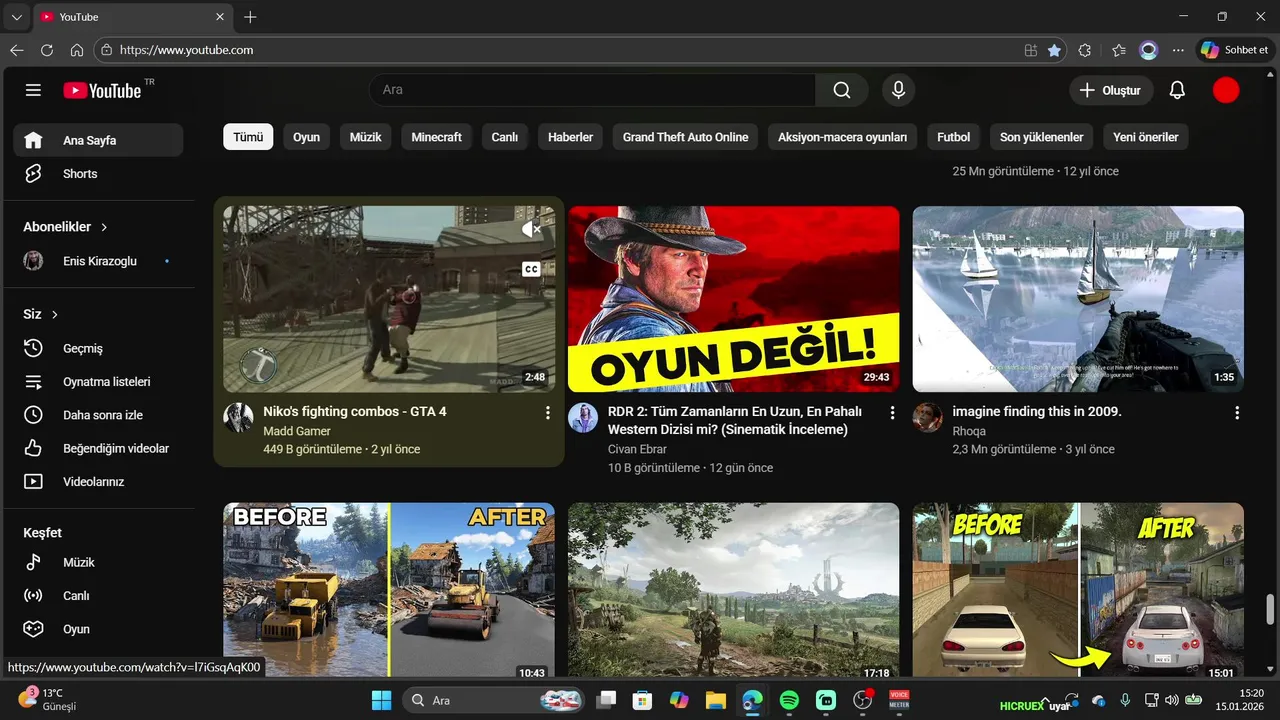Open Canlı under Keşfet sidebar
The height and width of the screenshot is (720, 1280).
pyautogui.click(x=98, y=596)
